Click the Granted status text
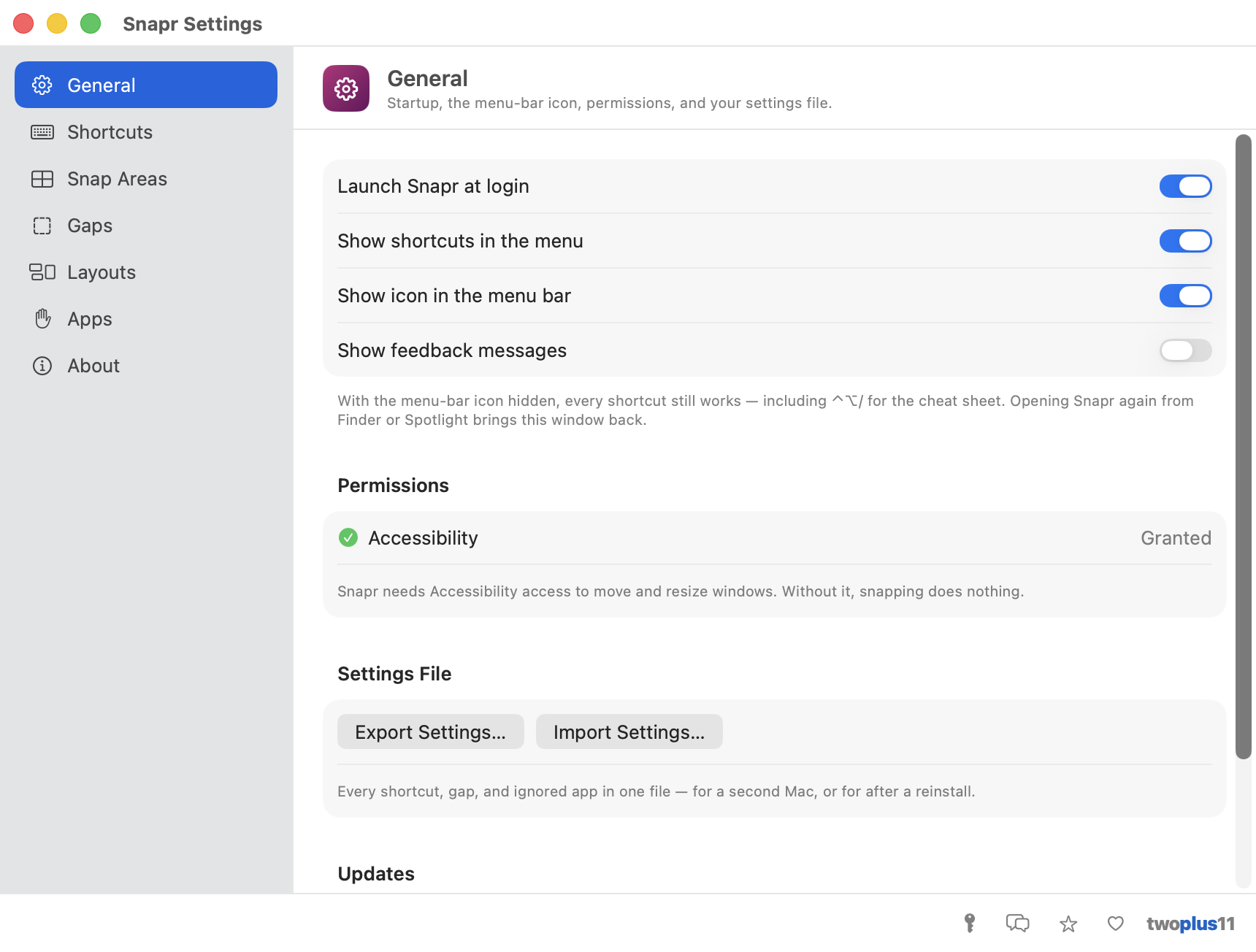 coord(1176,538)
